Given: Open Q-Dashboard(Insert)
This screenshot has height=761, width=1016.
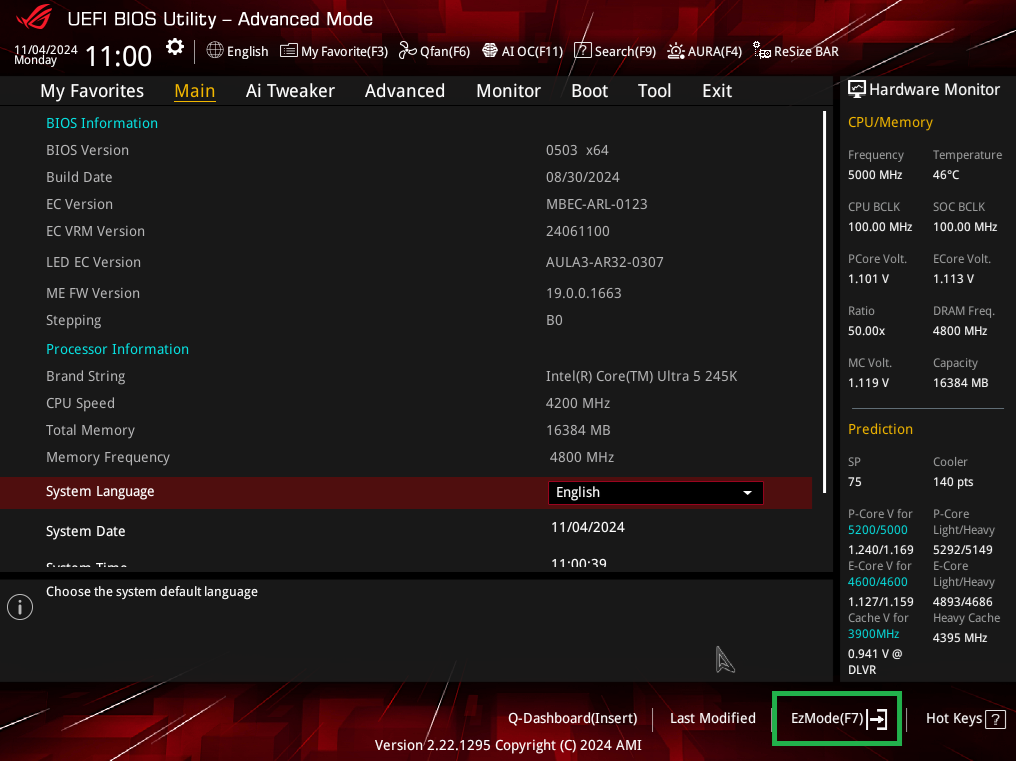Looking at the screenshot, I should coord(572,718).
